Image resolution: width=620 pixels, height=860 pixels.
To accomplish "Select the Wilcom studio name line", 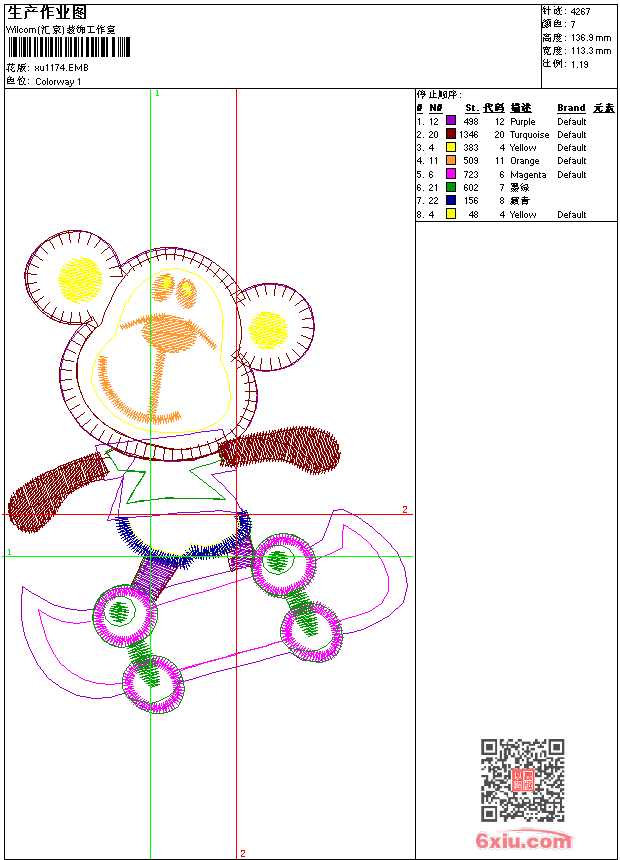I will tap(60, 30).
